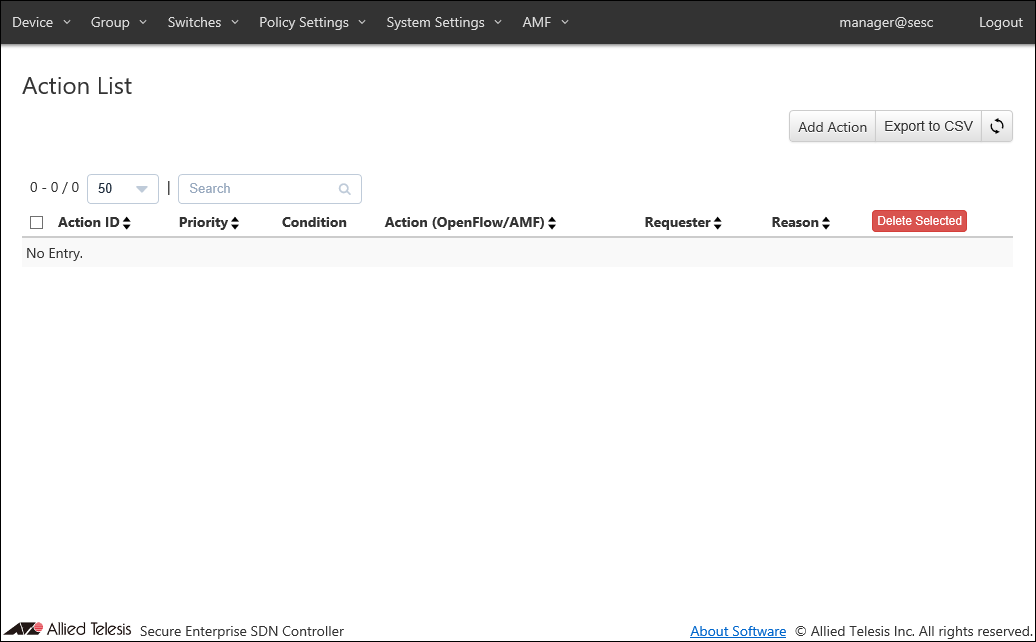The image size is (1036, 642).
Task: Click the red Delete Selected button
Action: pos(919,221)
